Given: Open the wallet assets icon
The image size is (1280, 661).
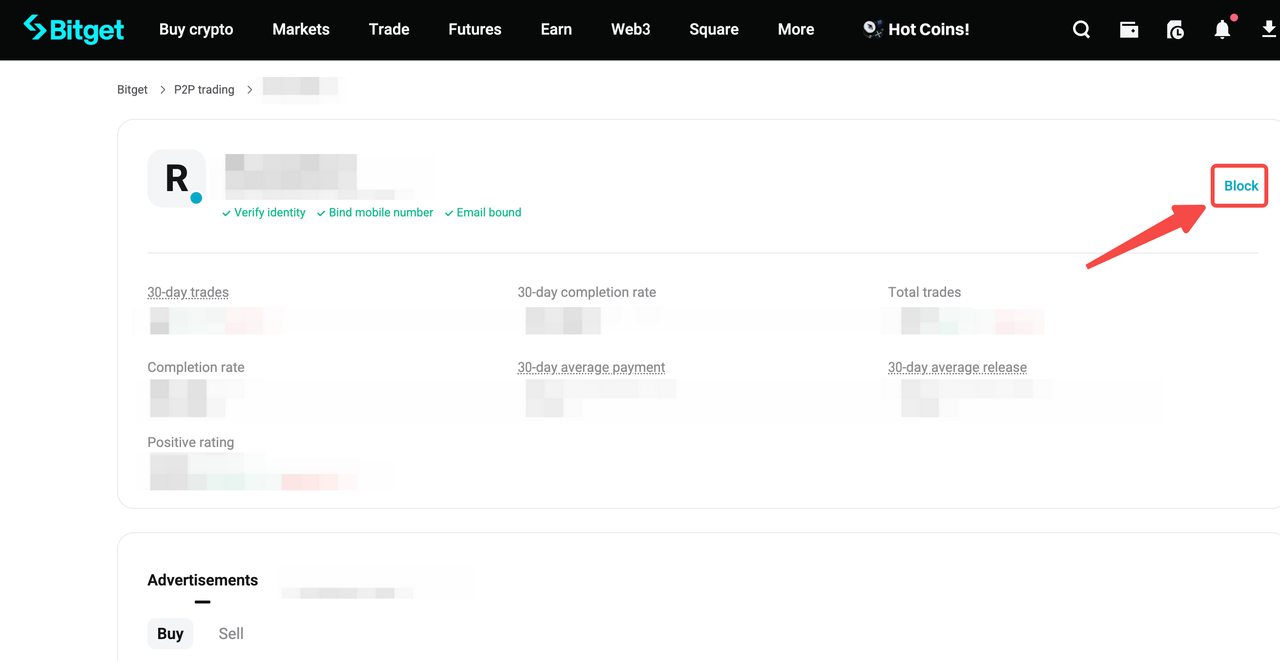Looking at the screenshot, I should (1129, 30).
